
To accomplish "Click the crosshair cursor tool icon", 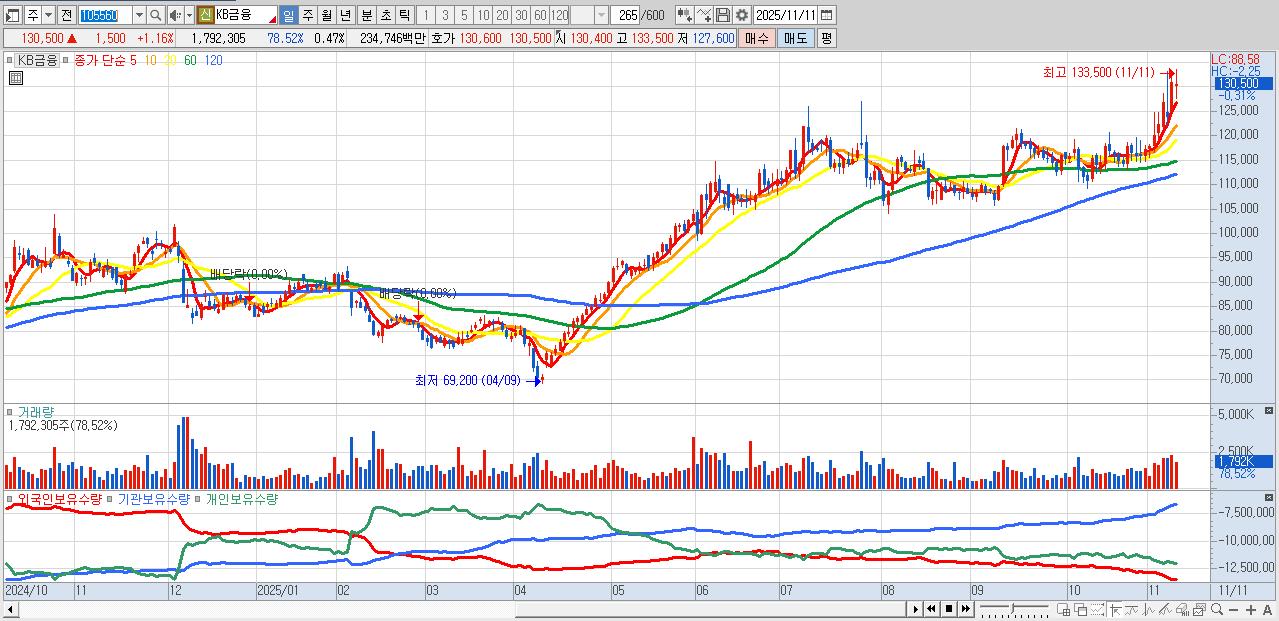I will click(x=1115, y=609).
